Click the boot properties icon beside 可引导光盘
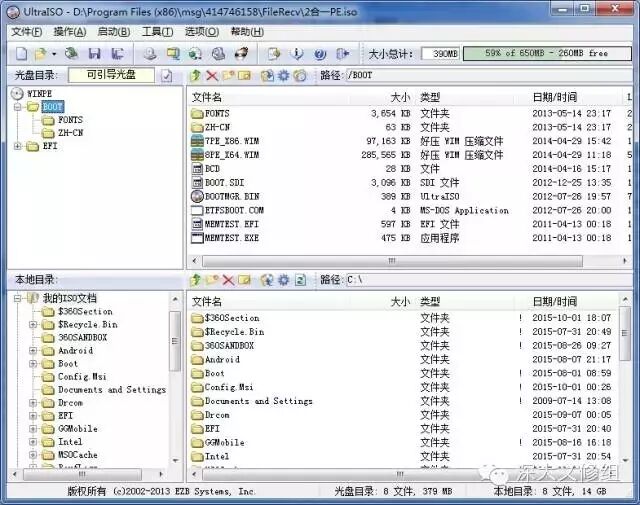This screenshot has width=640, height=505. [166, 76]
